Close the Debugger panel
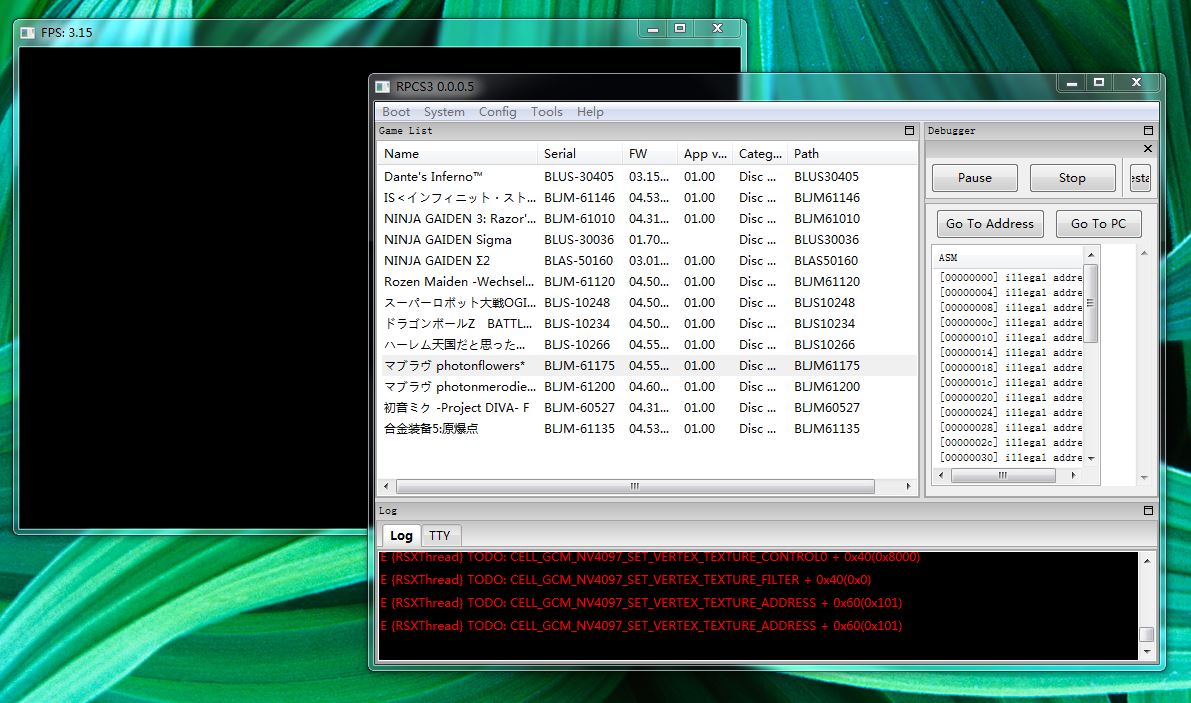1191x703 pixels. click(x=1148, y=149)
